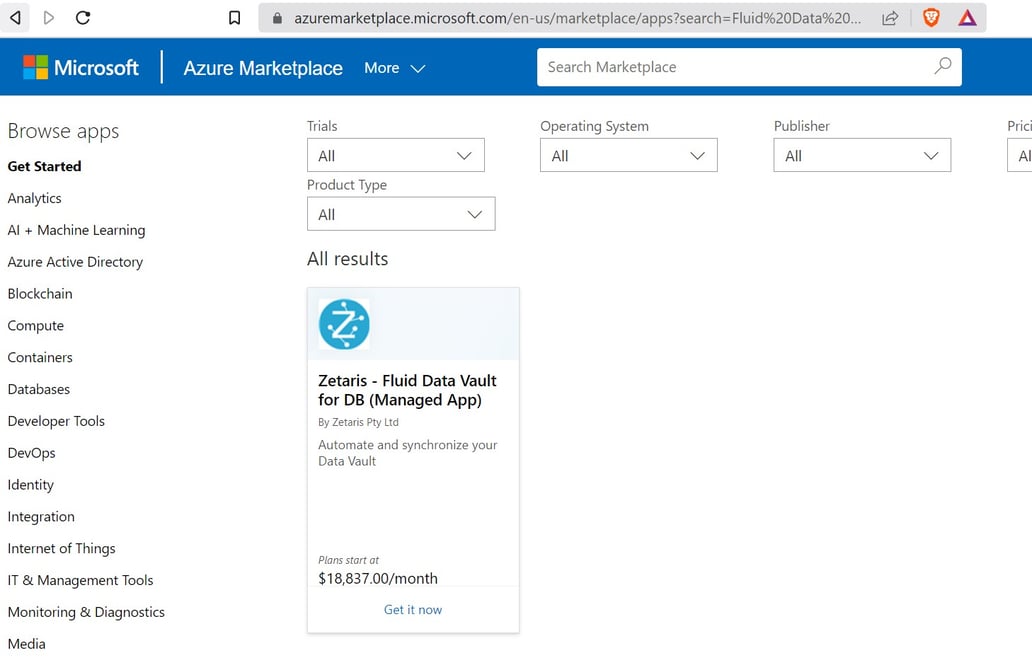Open the Product Type dropdown
Viewport: 1032px width, 665px height.
[x=400, y=215]
